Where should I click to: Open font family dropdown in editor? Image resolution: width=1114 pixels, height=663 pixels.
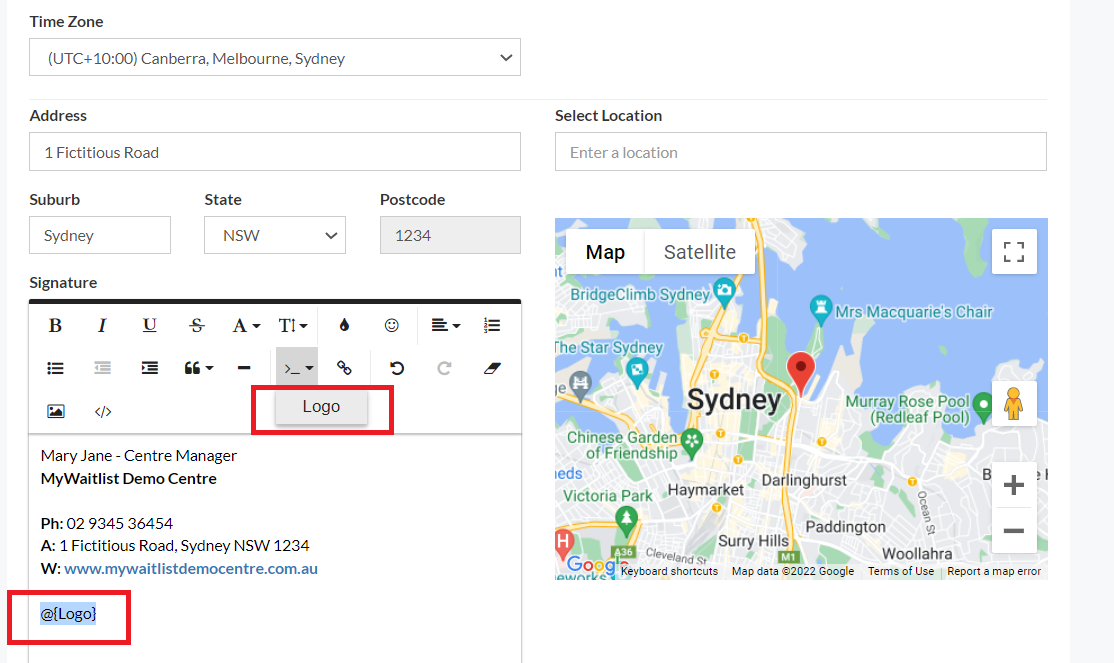click(x=246, y=325)
